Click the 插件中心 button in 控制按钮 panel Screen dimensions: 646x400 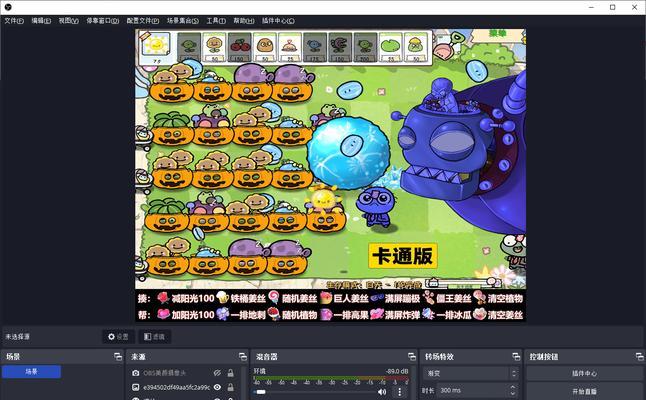click(x=584, y=373)
